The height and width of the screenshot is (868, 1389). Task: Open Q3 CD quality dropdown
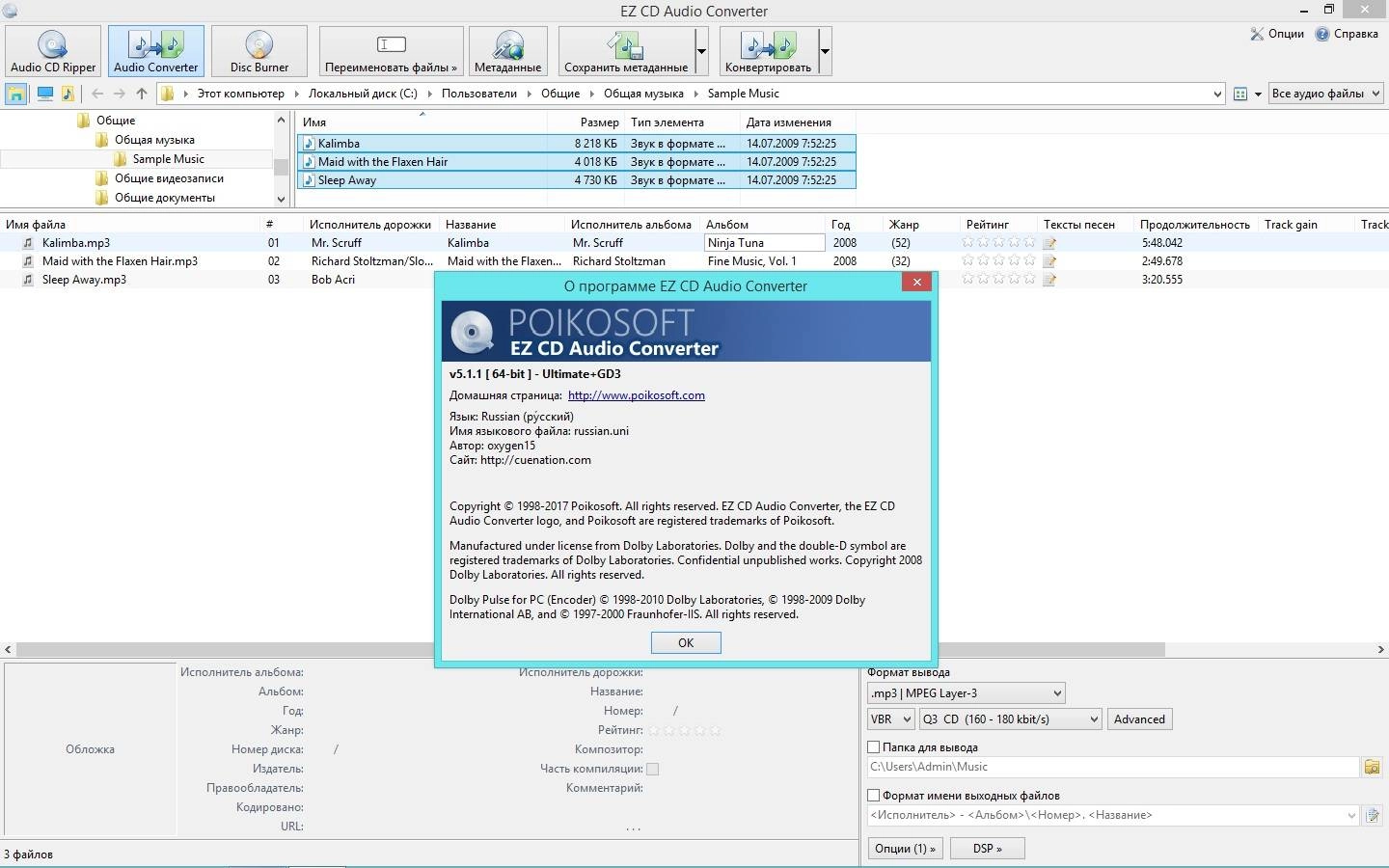[x=1010, y=719]
